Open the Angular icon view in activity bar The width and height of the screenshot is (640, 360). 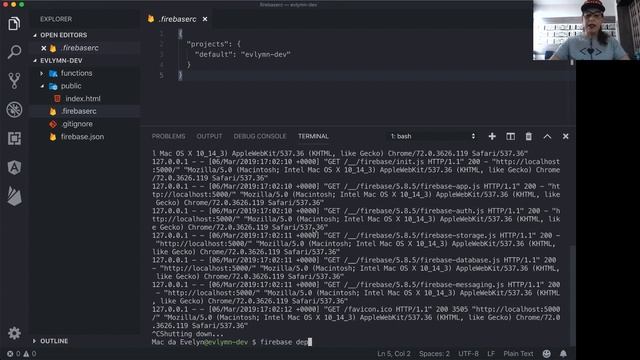coord(14,167)
